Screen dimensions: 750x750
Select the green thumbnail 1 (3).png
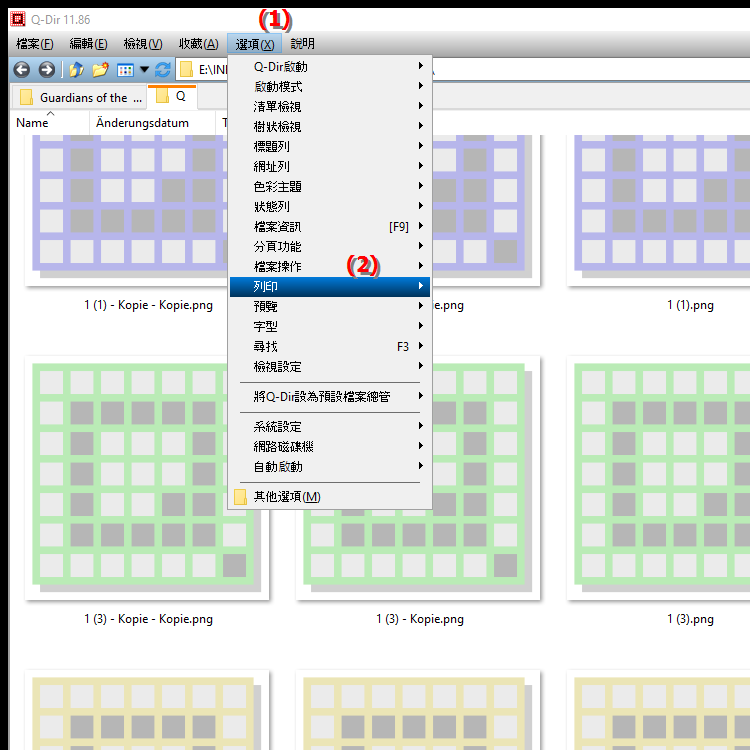coord(658,478)
